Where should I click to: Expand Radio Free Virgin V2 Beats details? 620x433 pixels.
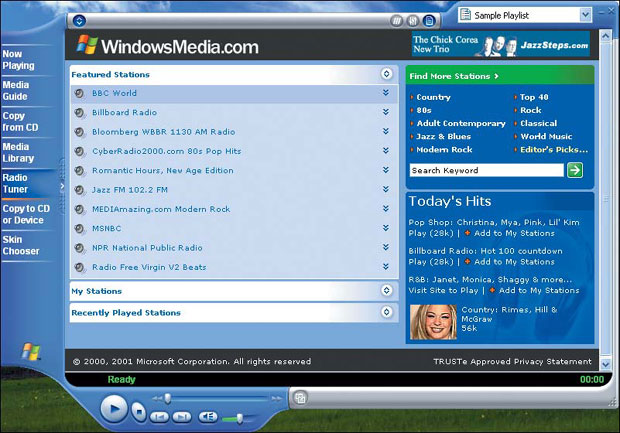(x=386, y=267)
